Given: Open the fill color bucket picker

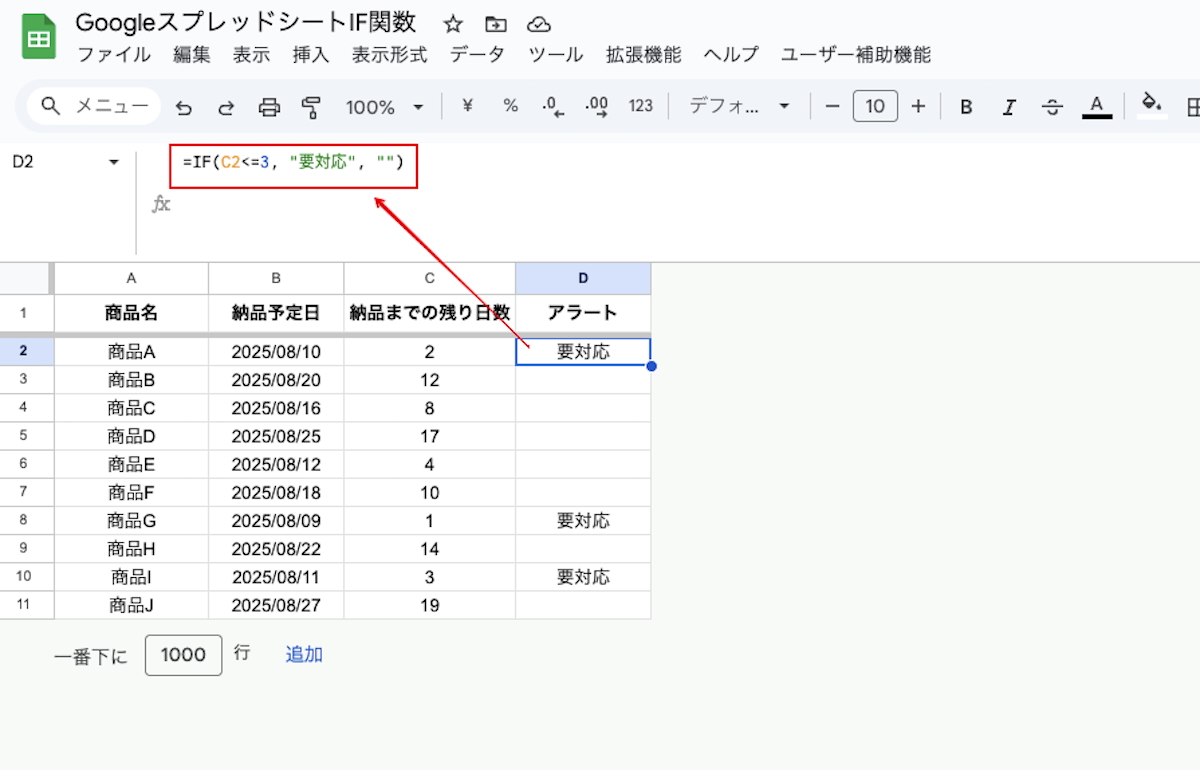Looking at the screenshot, I should coord(1152,105).
